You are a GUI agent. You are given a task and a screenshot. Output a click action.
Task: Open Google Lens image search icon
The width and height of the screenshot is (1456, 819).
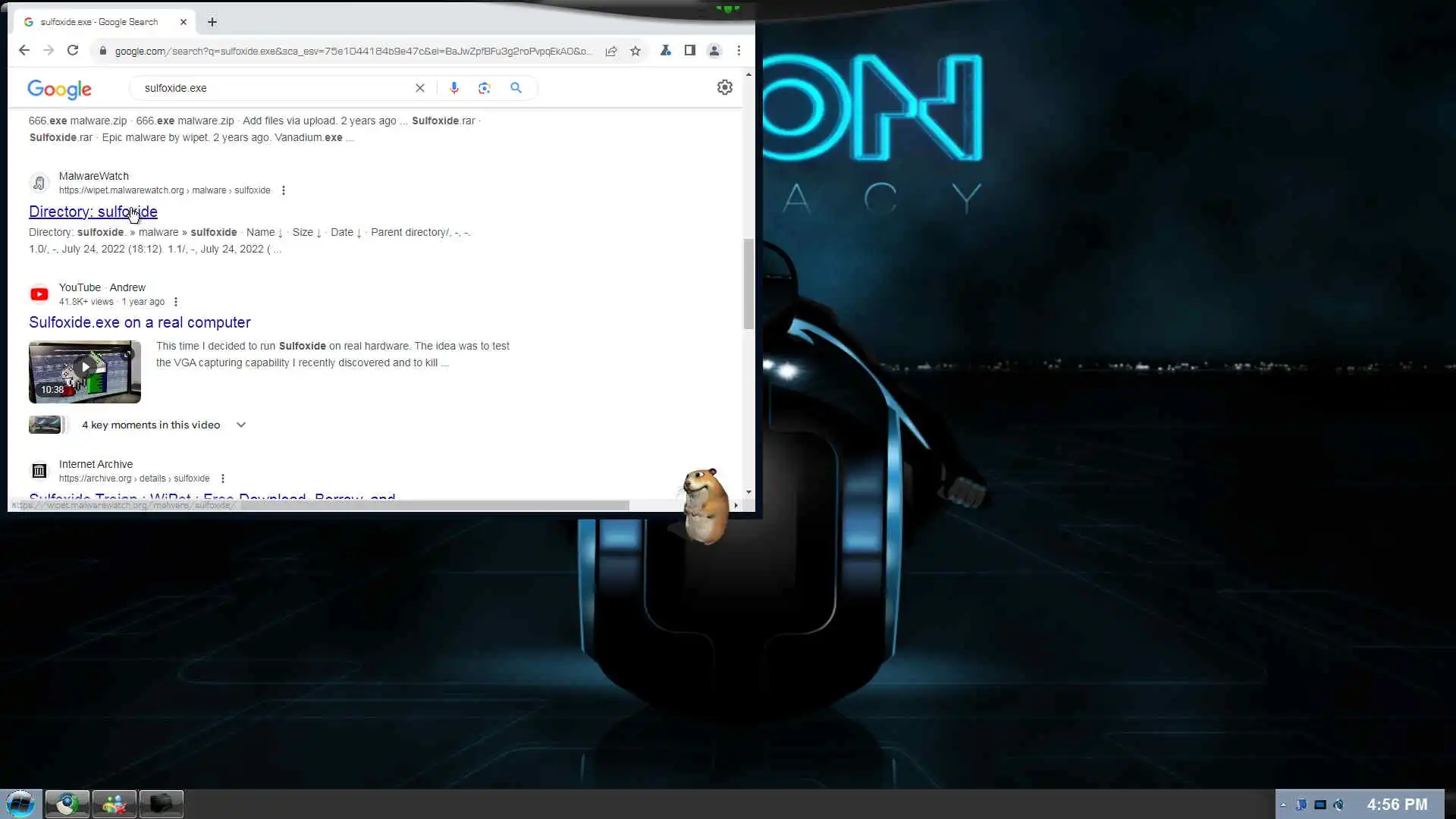(485, 88)
